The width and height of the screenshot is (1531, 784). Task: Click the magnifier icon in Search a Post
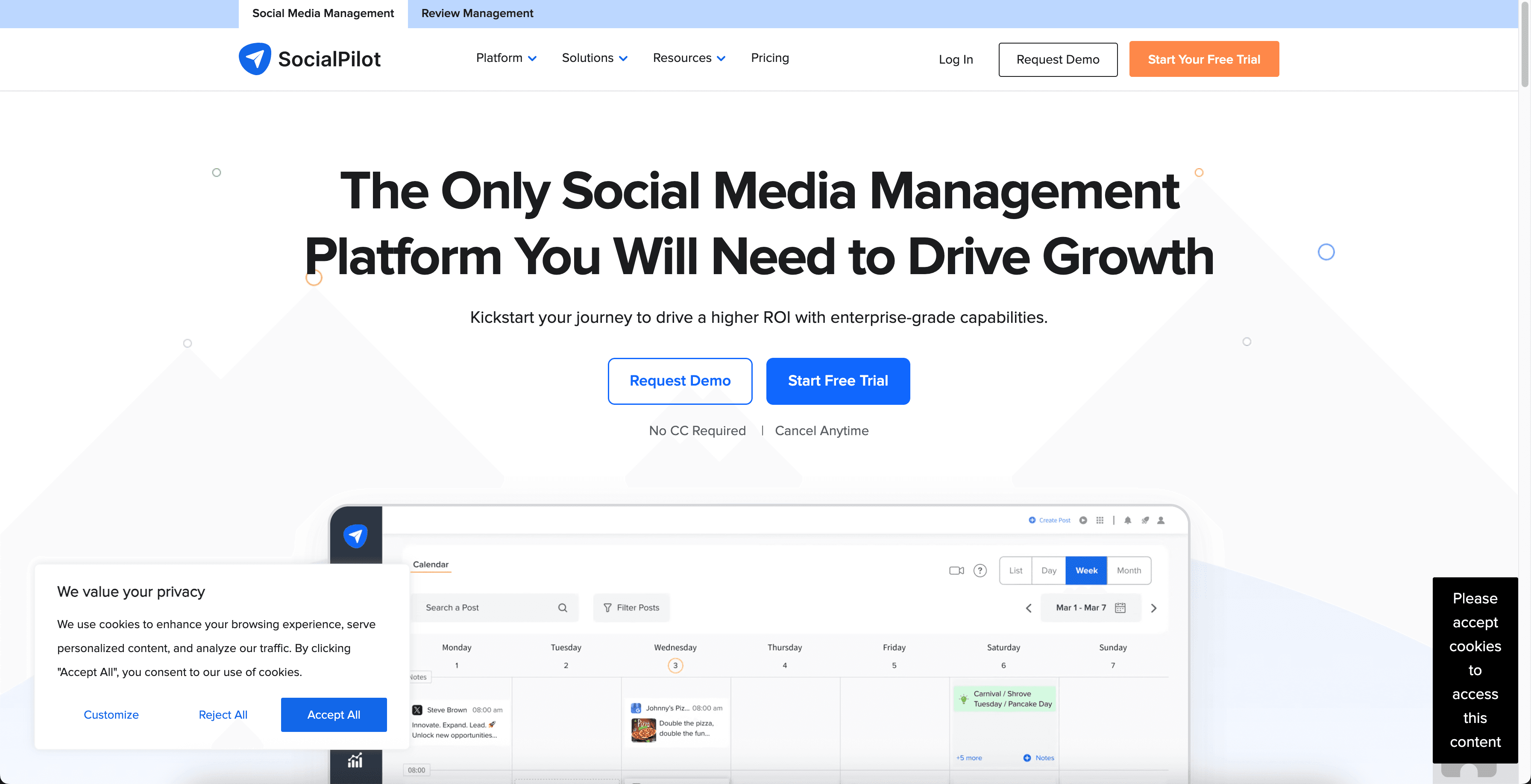[x=562, y=608]
